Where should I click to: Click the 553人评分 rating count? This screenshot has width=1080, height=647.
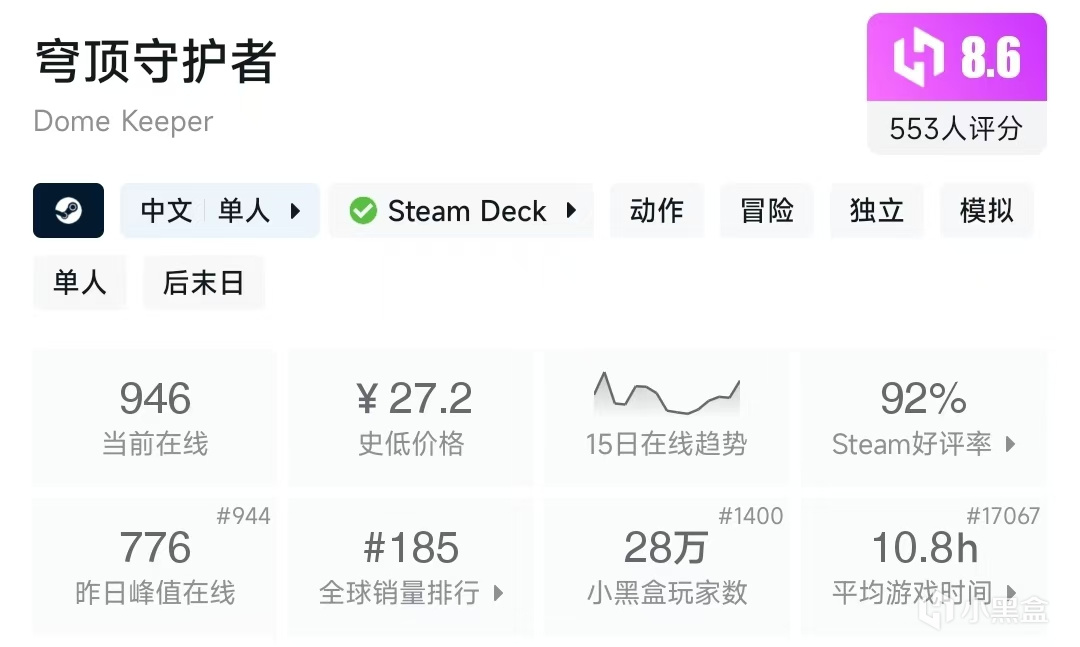point(956,129)
